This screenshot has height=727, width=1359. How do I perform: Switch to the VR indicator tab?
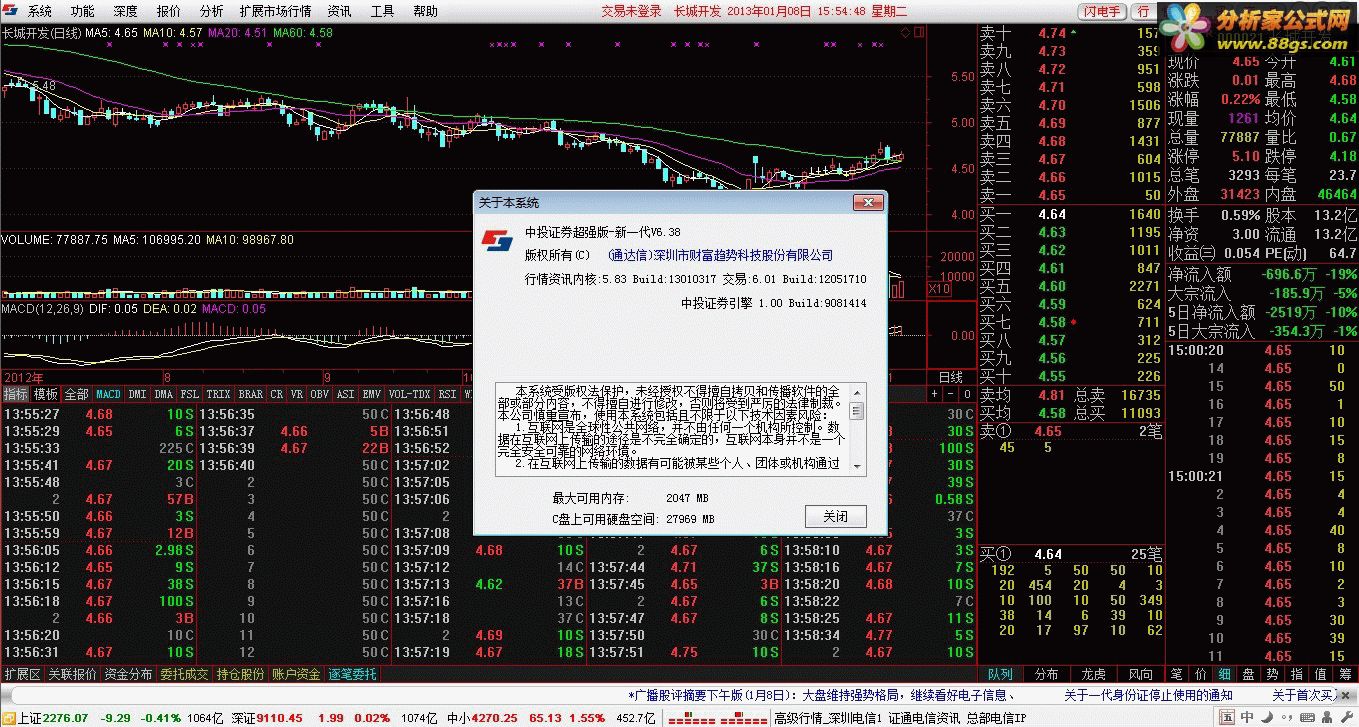click(x=297, y=394)
